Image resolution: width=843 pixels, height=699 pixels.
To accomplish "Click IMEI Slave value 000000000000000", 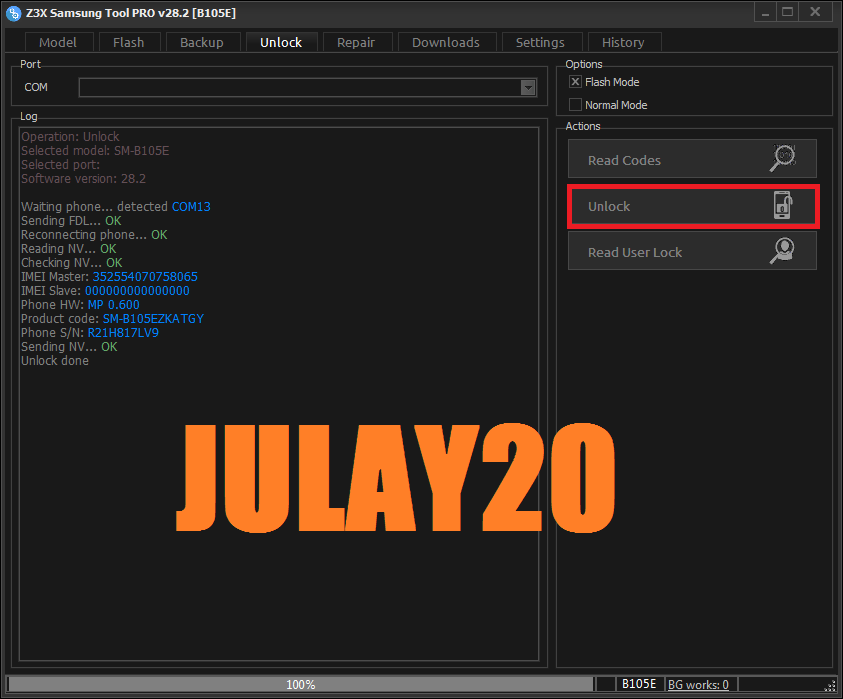I will point(137,291).
